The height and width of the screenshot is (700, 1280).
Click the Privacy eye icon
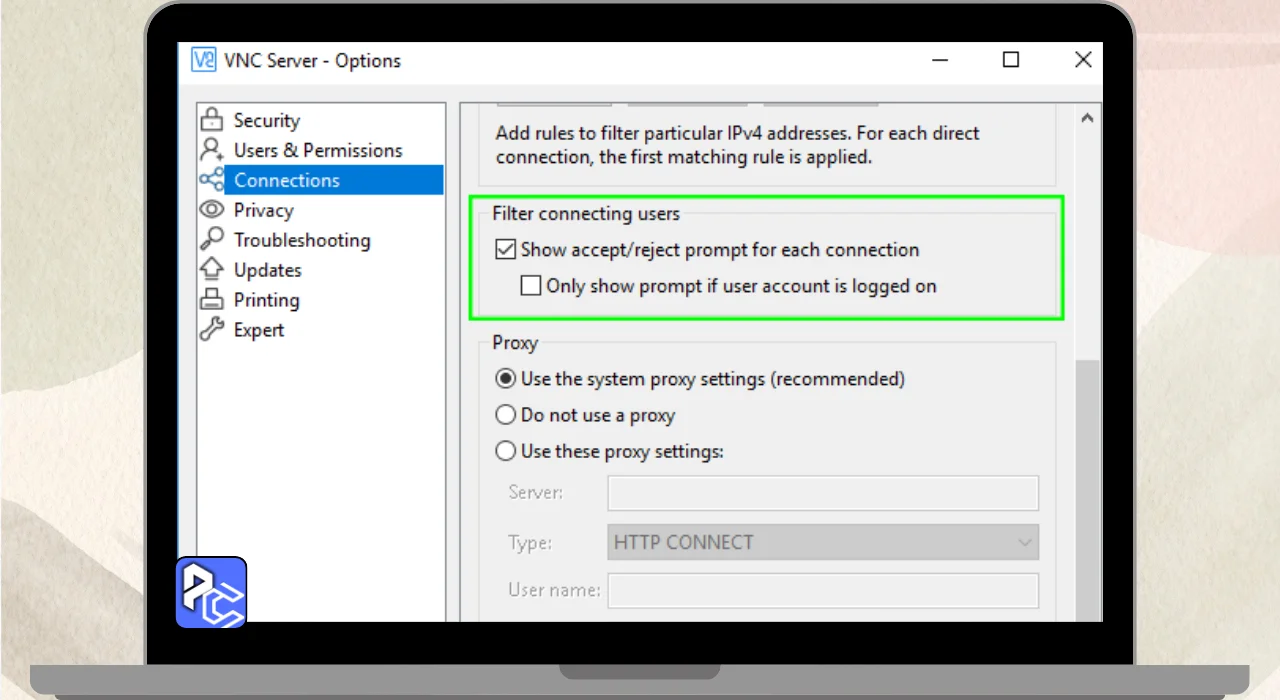point(211,210)
